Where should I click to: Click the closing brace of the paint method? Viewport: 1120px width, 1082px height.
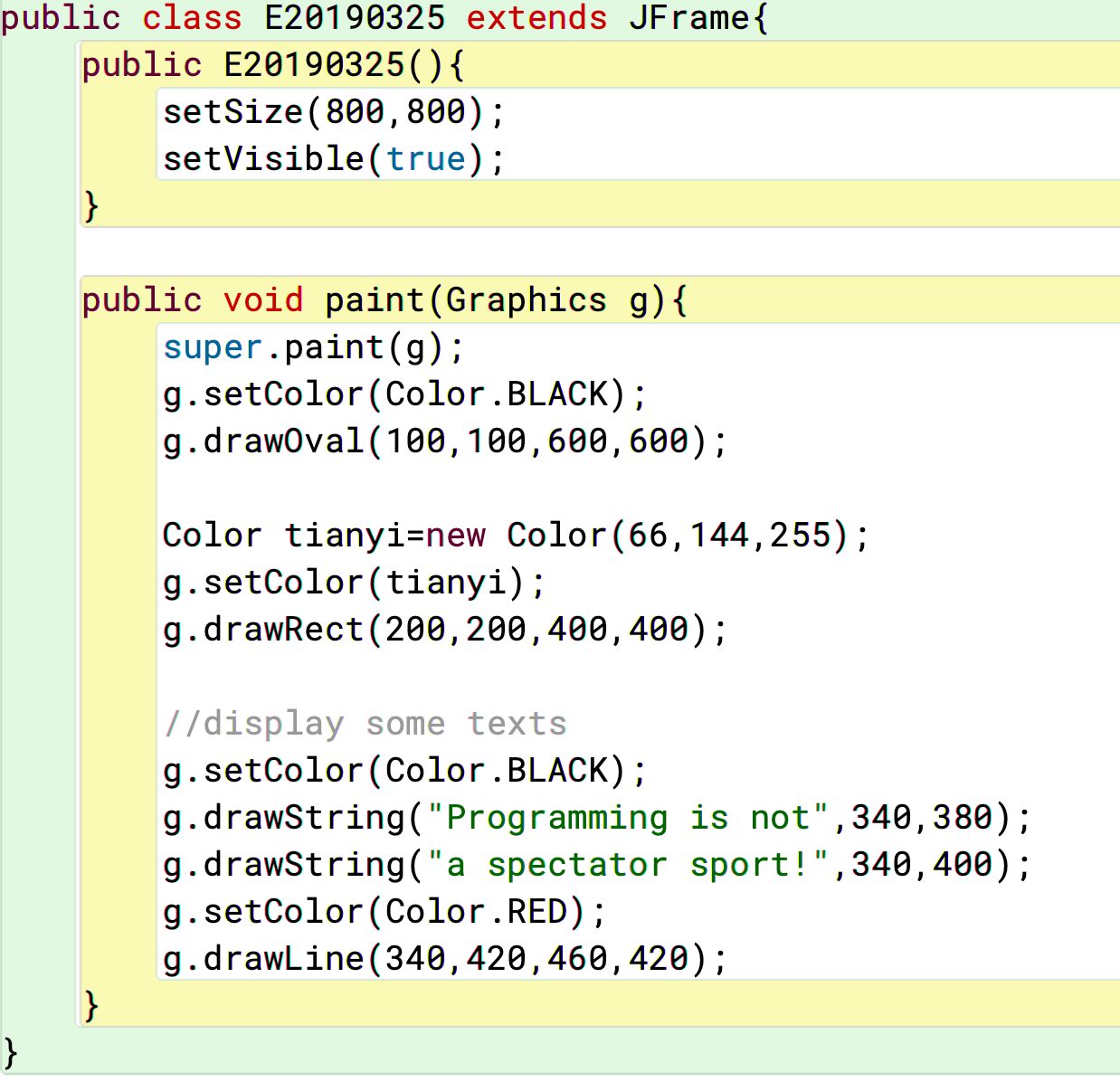[90, 1005]
